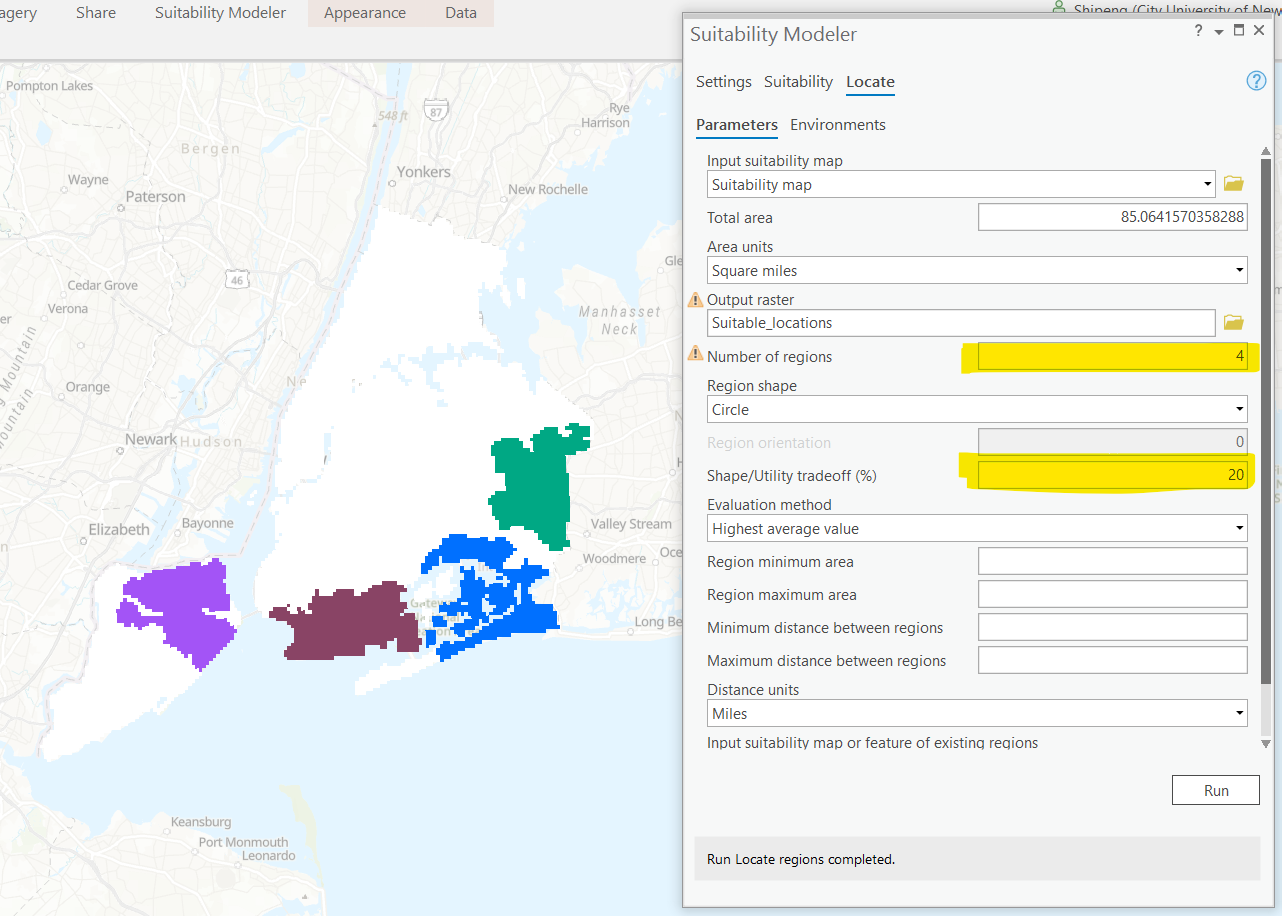Switch to the Environments tab

coord(837,125)
